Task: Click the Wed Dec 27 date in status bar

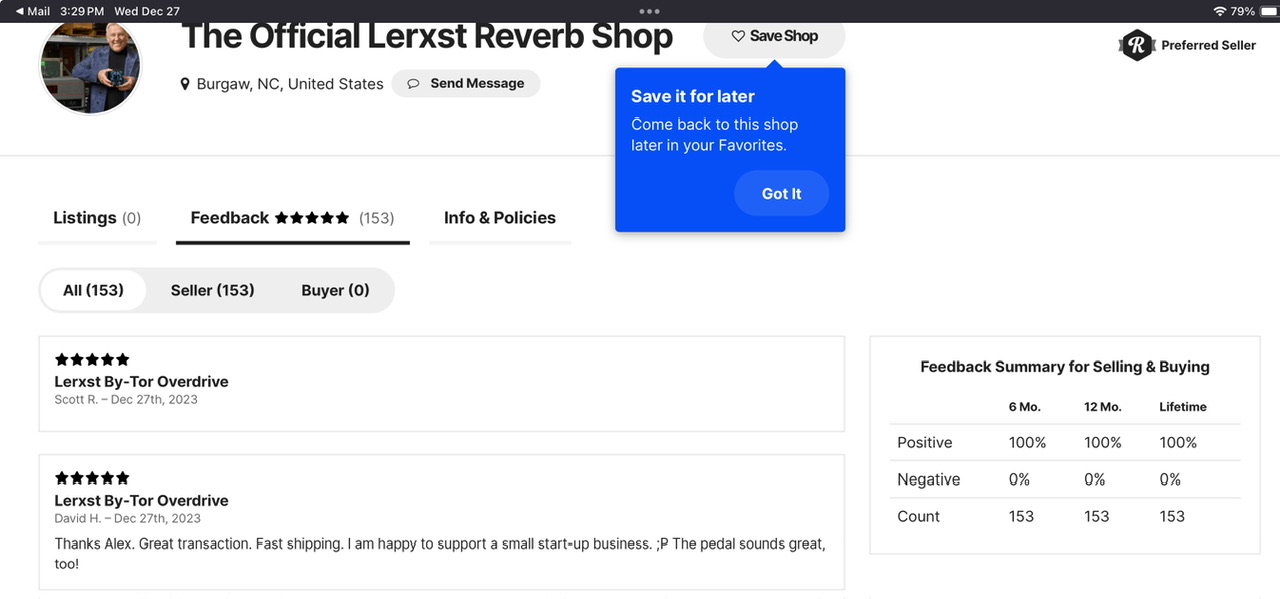Action: pyautogui.click(x=147, y=11)
